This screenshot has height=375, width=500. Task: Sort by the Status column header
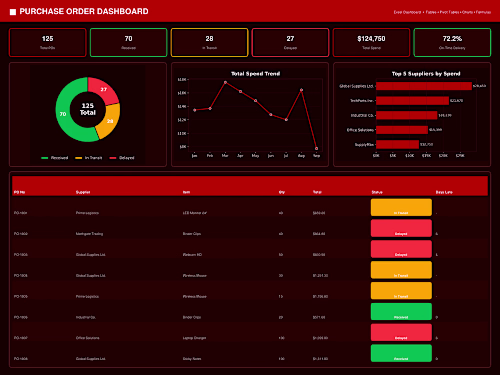coord(377,192)
